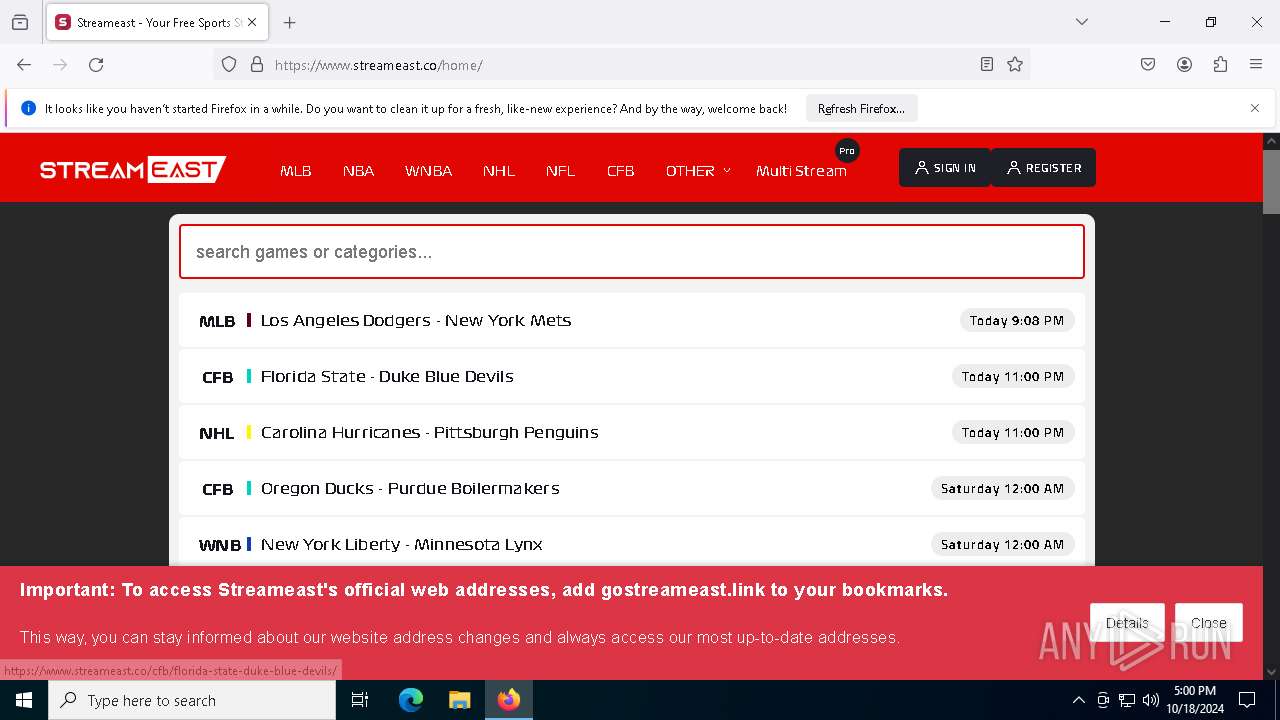Go to StreamEast home via logo
The width and height of the screenshot is (1280, 720).
[x=133, y=169]
